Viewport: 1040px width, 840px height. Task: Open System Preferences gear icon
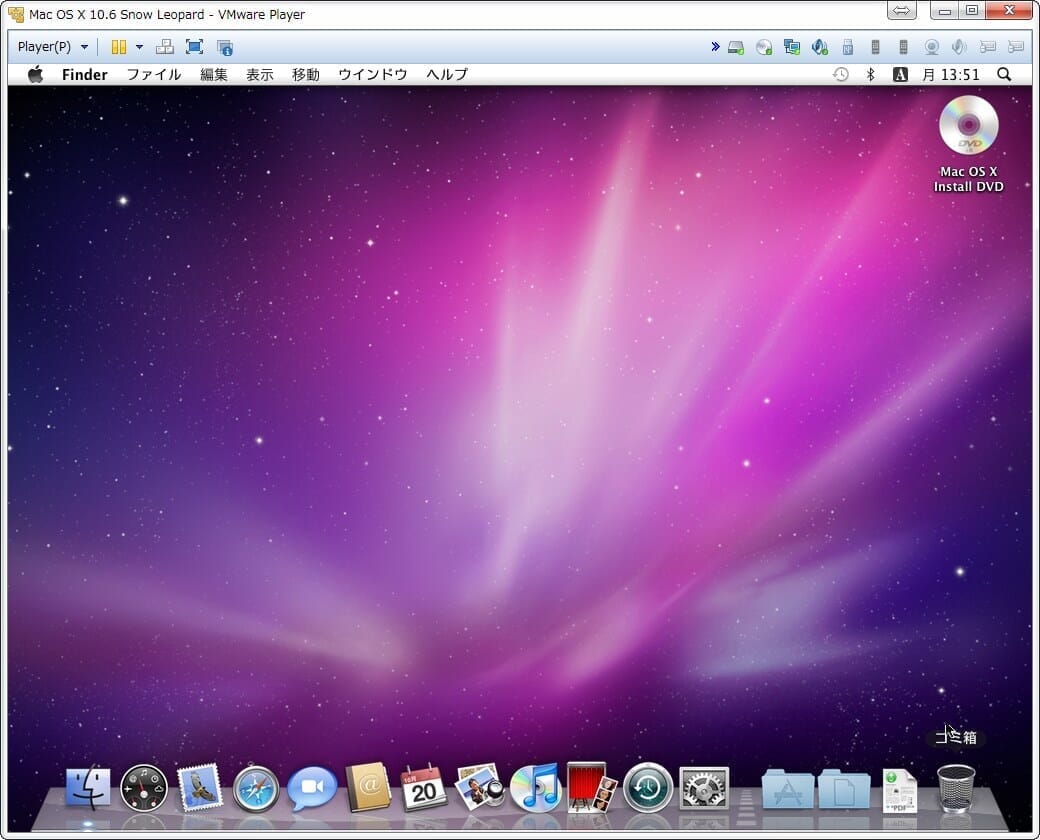tap(704, 788)
